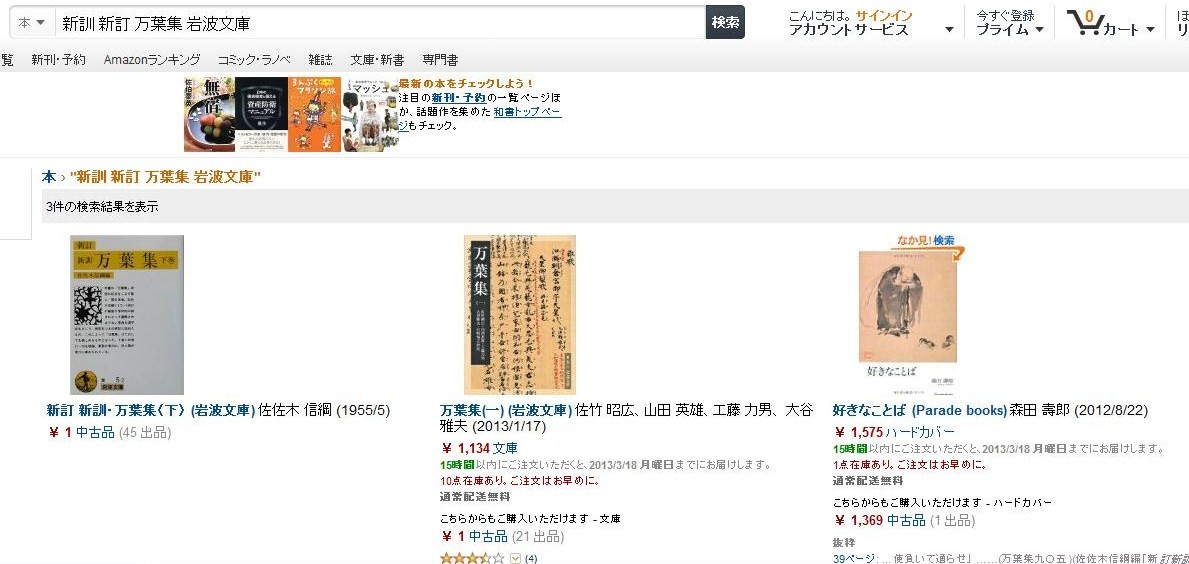This screenshot has width=1189, height=564.
Task: Click the star rating icons under 万葉集(一)
Action: (472, 559)
